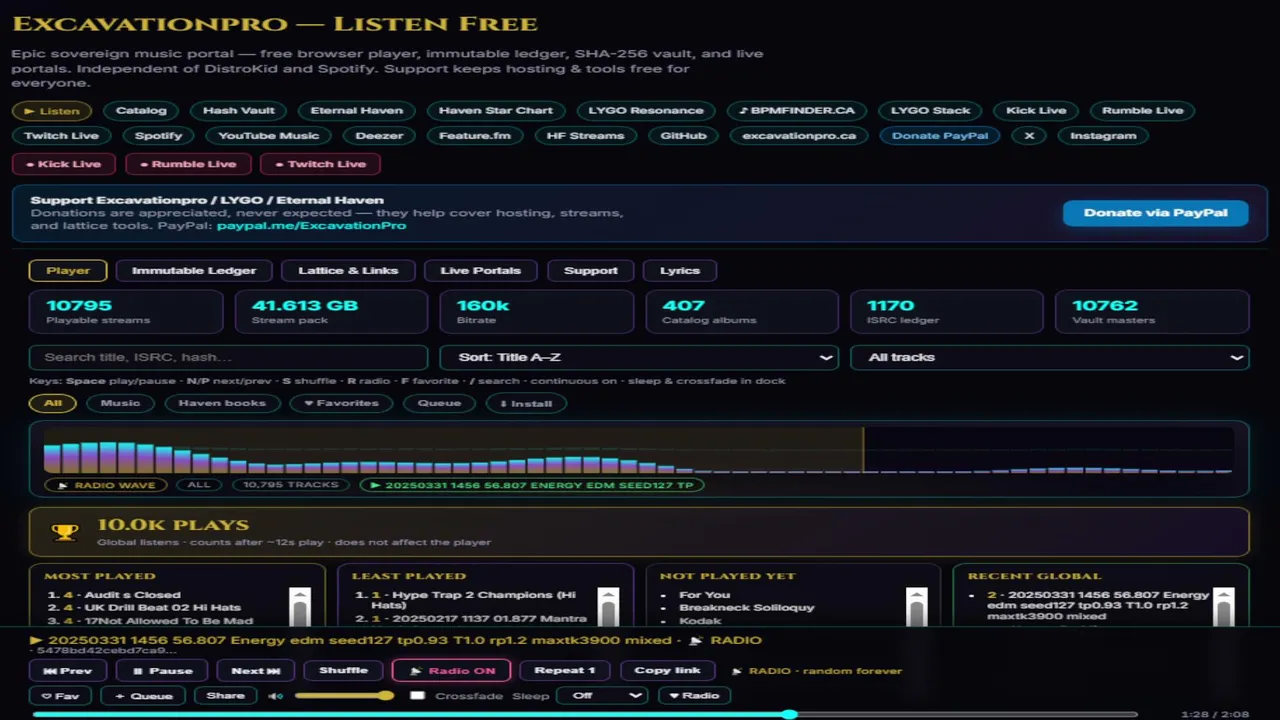Viewport: 1280px width, 720px height.
Task: Go to previous track with Prev
Action: [68, 671]
